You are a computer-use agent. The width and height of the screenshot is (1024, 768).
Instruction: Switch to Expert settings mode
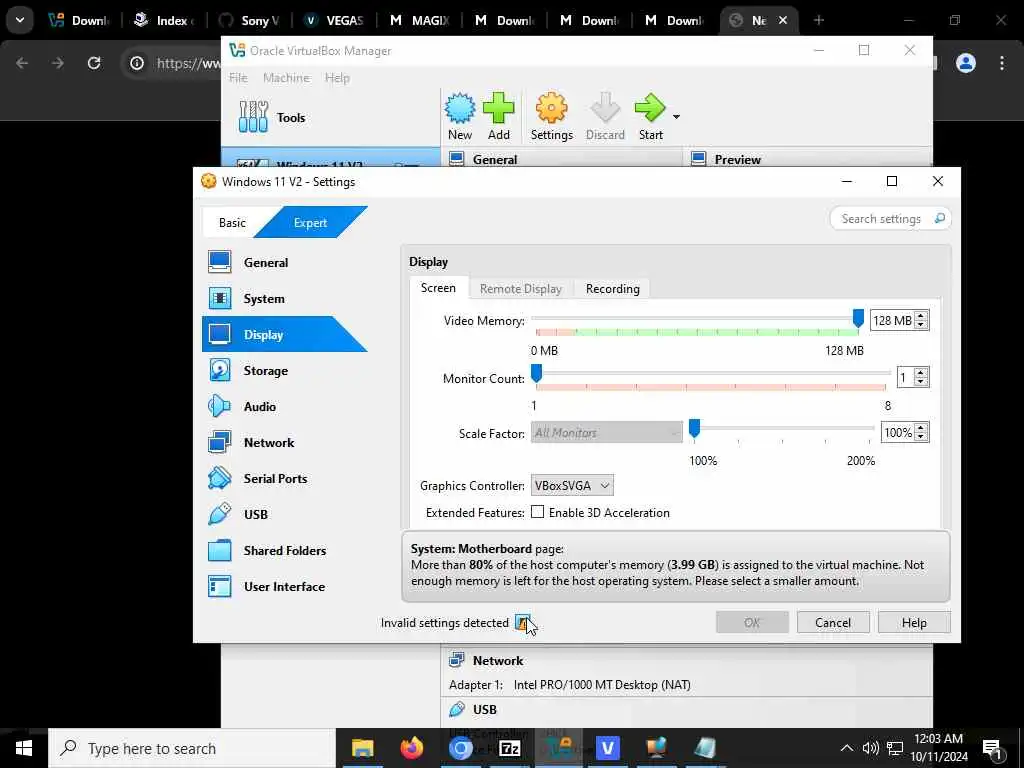click(310, 223)
